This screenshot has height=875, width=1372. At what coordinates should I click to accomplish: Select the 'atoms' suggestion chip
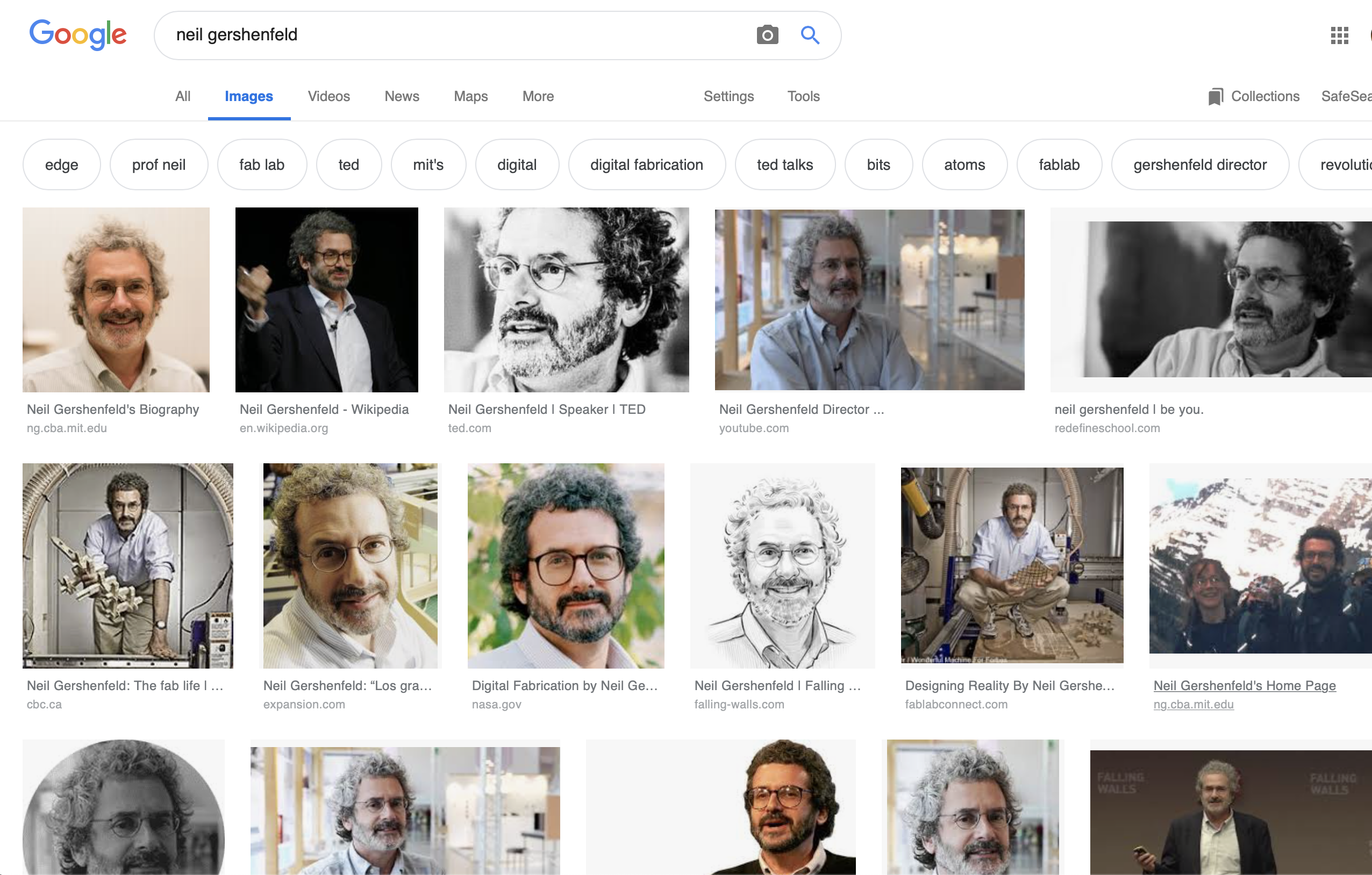(964, 164)
